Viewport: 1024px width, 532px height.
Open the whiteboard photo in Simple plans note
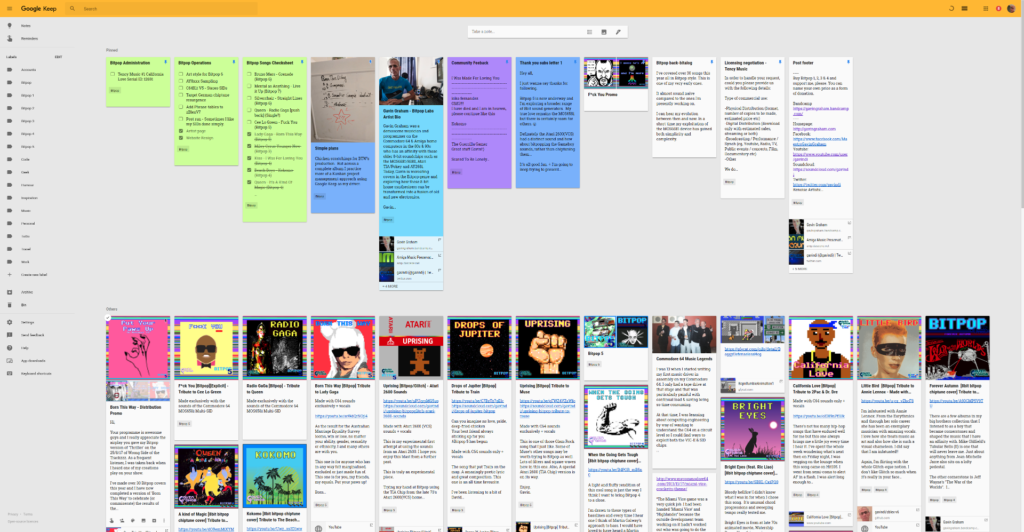343,100
